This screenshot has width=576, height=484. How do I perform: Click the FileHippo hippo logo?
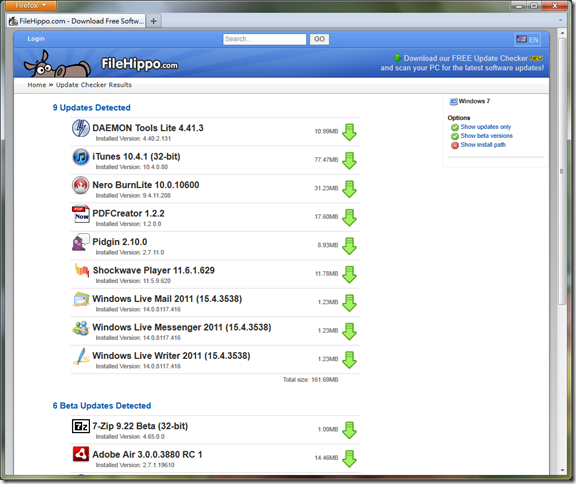(x=57, y=64)
